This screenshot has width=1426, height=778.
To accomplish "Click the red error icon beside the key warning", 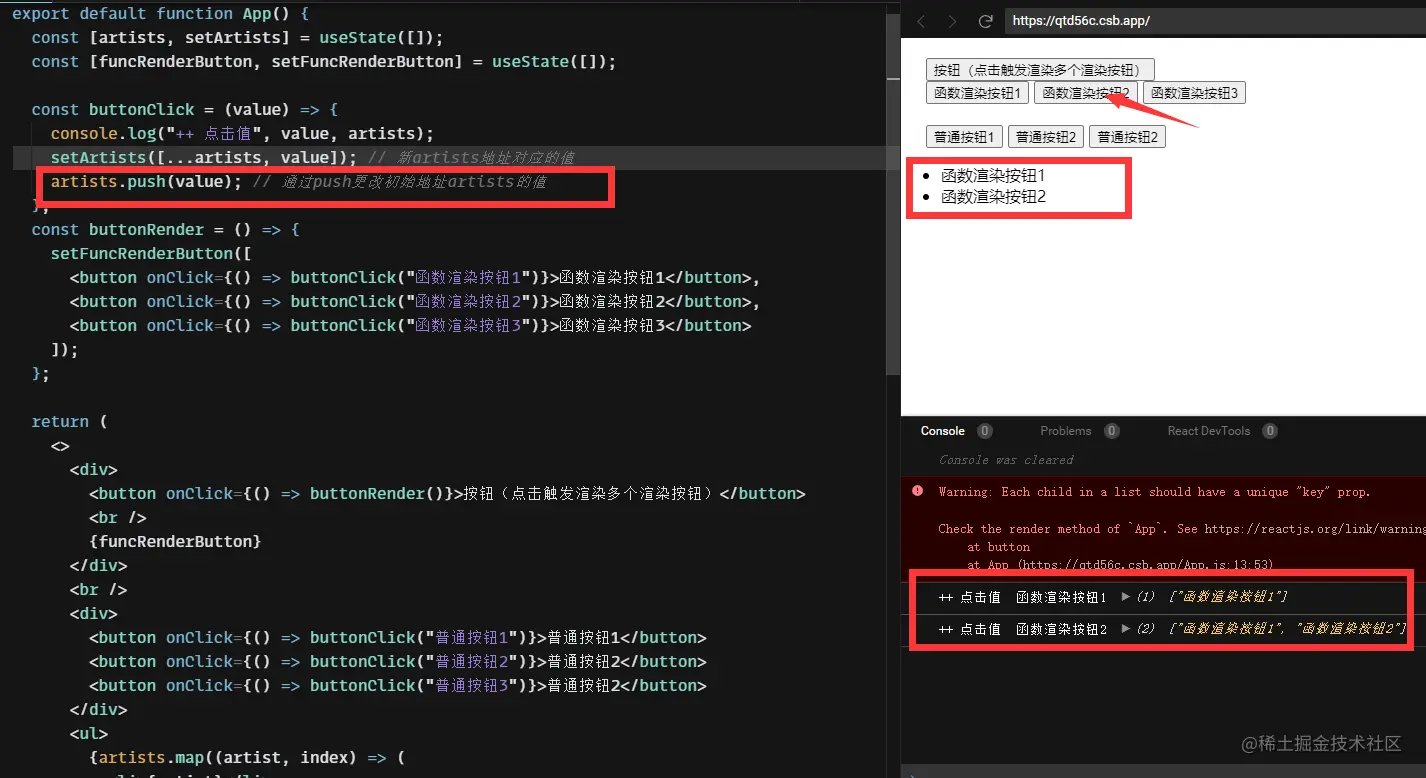I will [x=917, y=491].
